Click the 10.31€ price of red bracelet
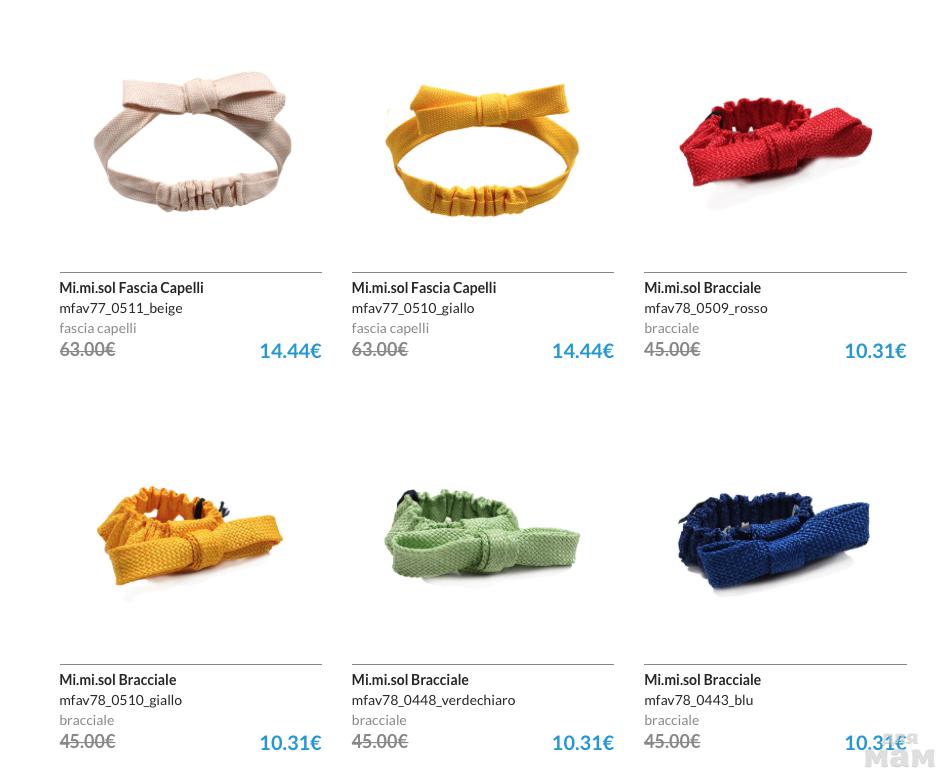Screen dimensions: 950x782 coord(875,351)
